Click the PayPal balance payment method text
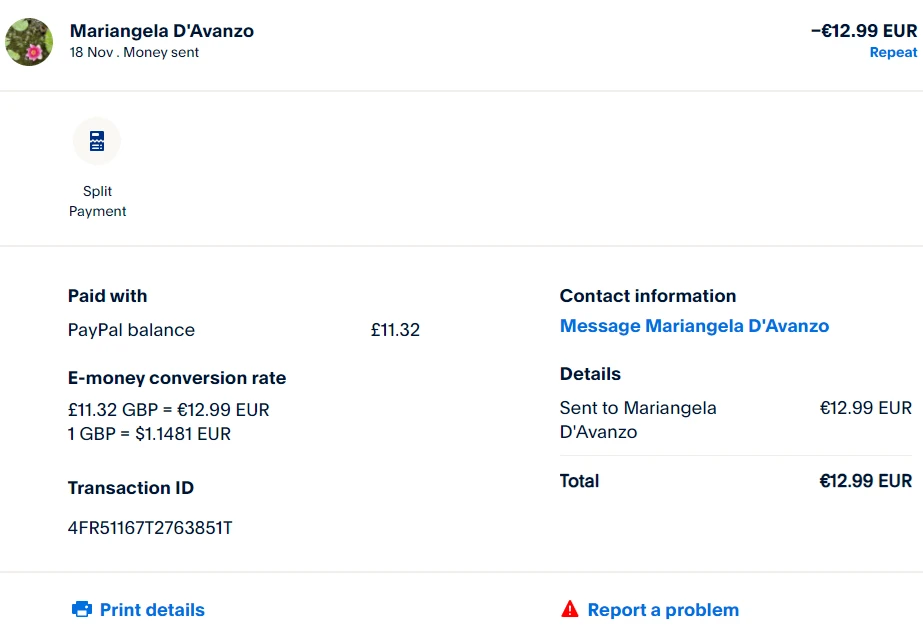This screenshot has width=923, height=630. 131,330
